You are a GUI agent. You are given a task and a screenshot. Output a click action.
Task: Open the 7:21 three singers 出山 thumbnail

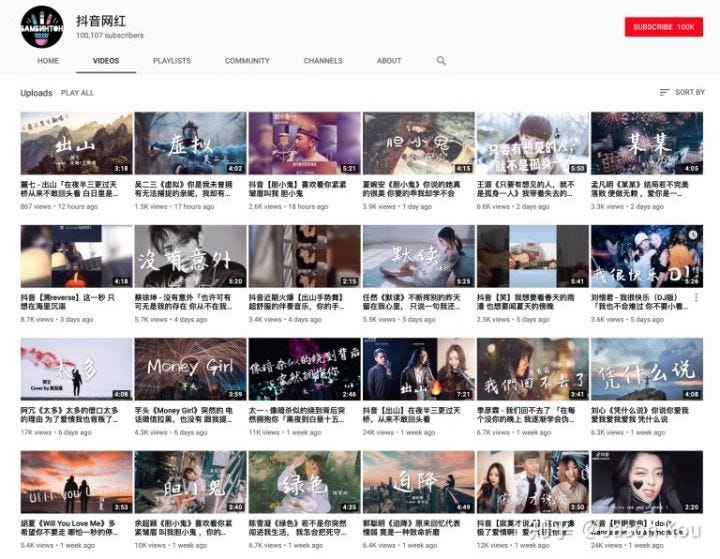[x=419, y=369]
